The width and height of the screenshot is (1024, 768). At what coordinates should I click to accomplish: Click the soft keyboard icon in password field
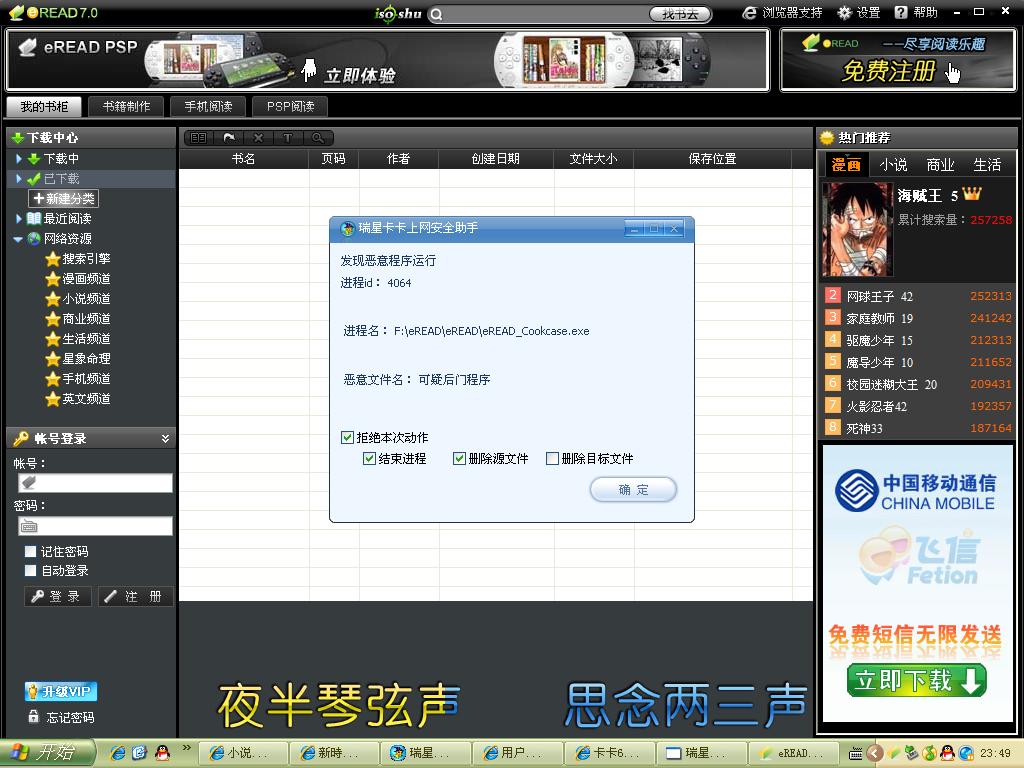pyautogui.click(x=29, y=526)
